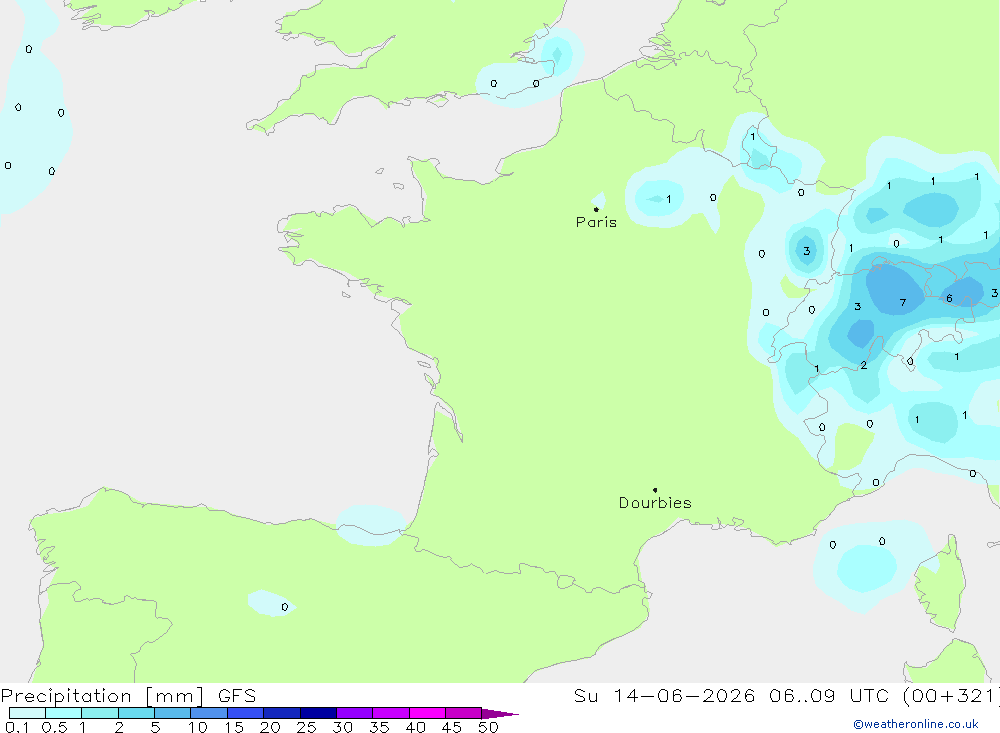This screenshot has width=1000, height=733.
Task: Select the 45–50 mm legend color swatch
Action: click(x=464, y=713)
